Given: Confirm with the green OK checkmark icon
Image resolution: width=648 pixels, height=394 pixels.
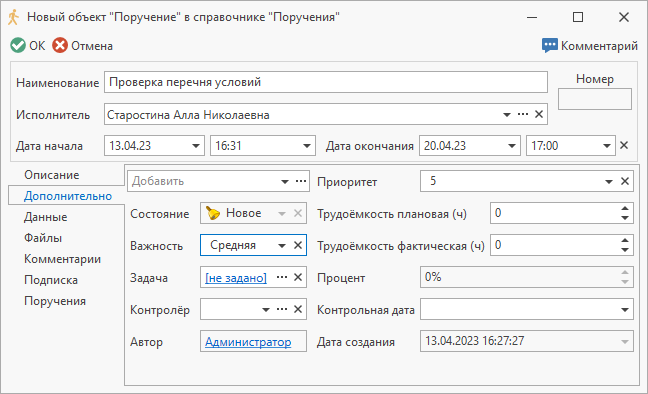Looking at the screenshot, I should [18, 45].
